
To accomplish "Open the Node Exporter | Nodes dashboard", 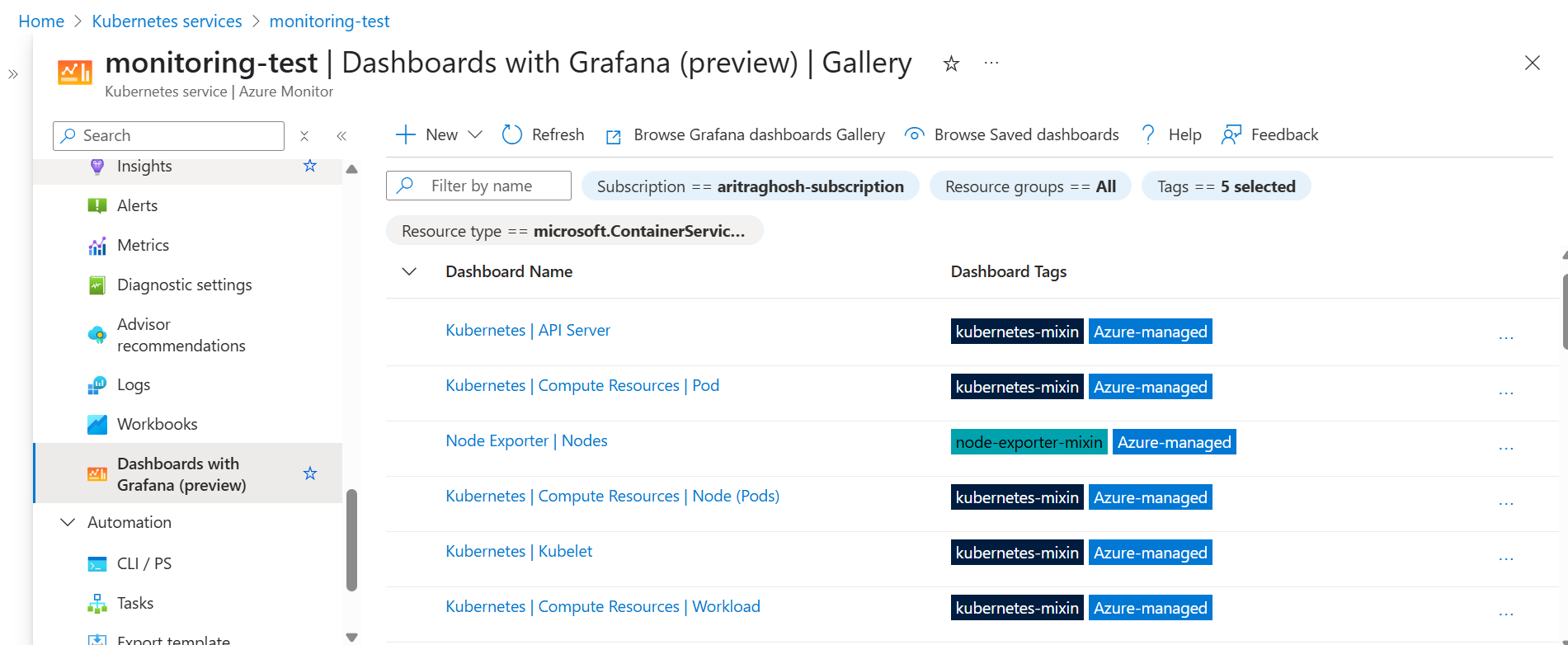I will [x=526, y=440].
